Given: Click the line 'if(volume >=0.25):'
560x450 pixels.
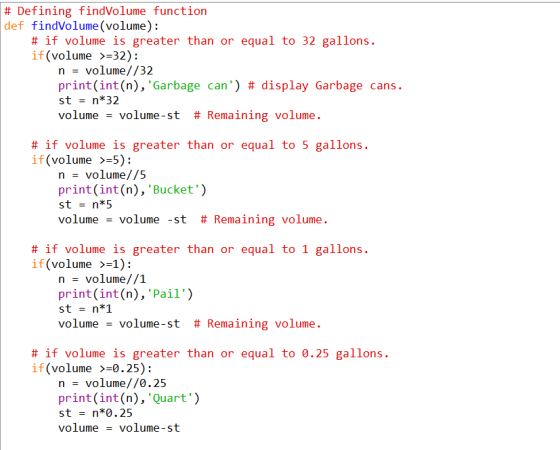Looking at the screenshot, I should (92, 369).
